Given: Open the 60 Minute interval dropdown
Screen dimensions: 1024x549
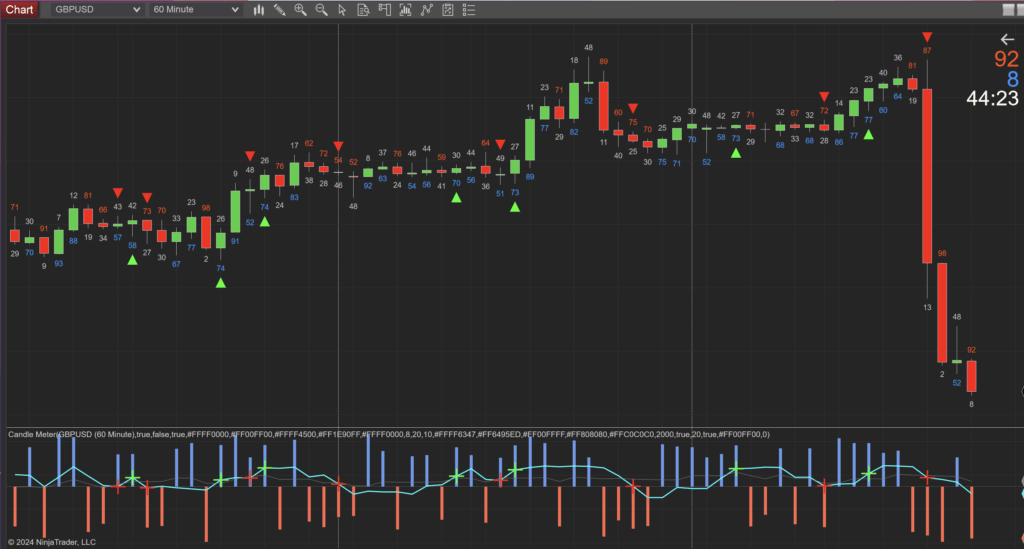Looking at the screenshot, I should pos(195,10).
